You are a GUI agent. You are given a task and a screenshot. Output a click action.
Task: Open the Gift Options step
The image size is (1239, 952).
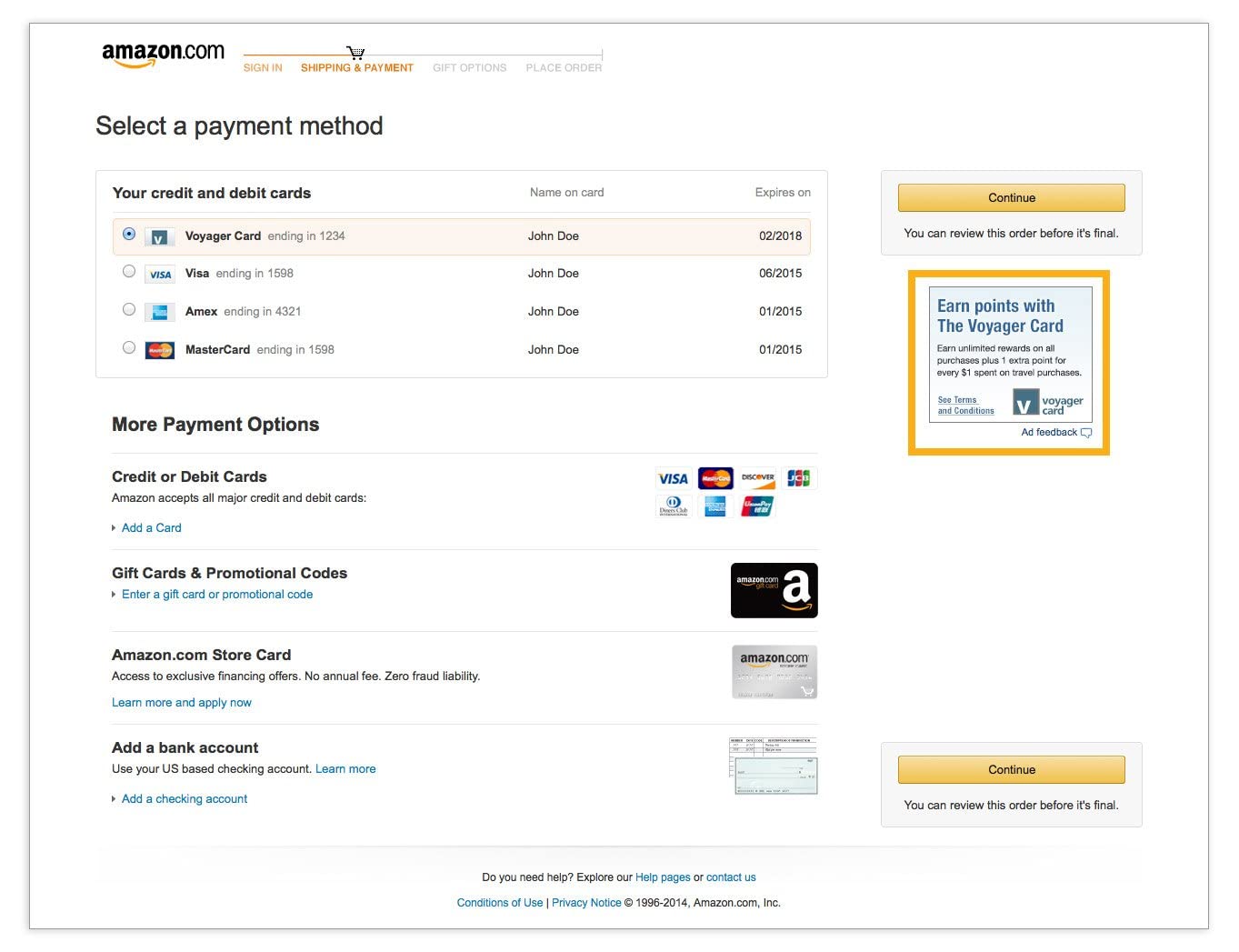click(470, 68)
